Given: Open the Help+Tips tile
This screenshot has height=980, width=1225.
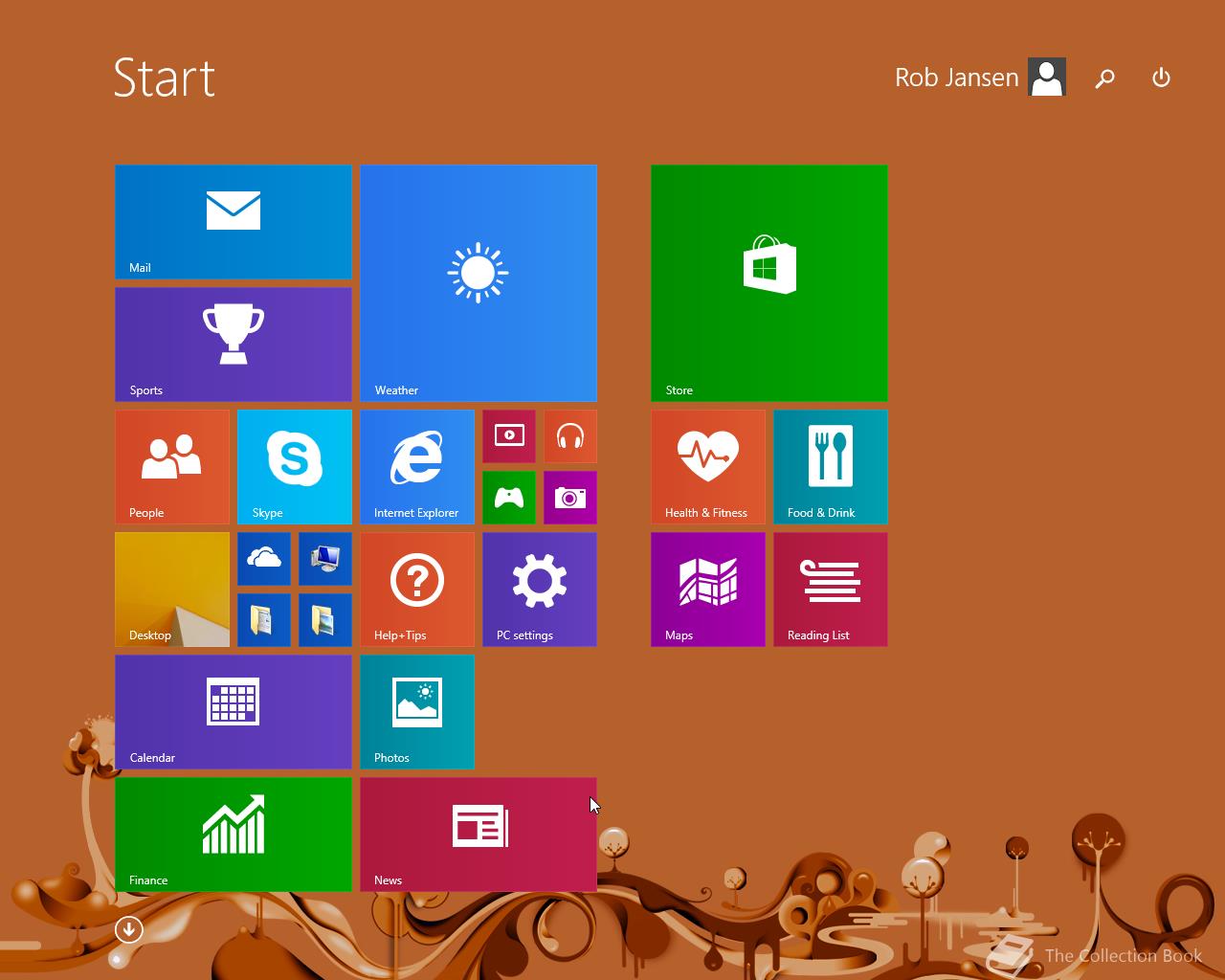Looking at the screenshot, I should (x=417, y=590).
